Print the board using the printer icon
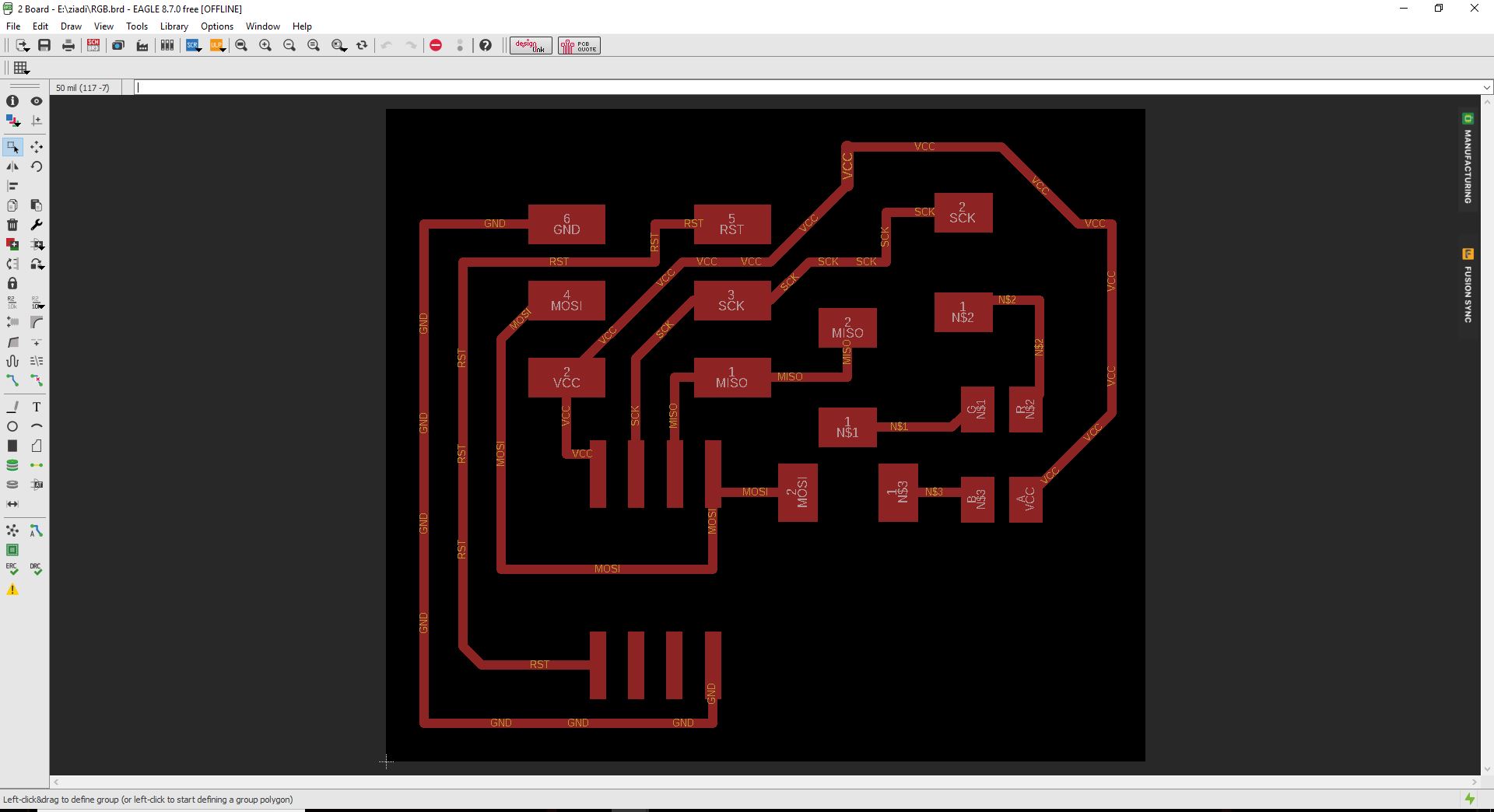 pos(68,46)
